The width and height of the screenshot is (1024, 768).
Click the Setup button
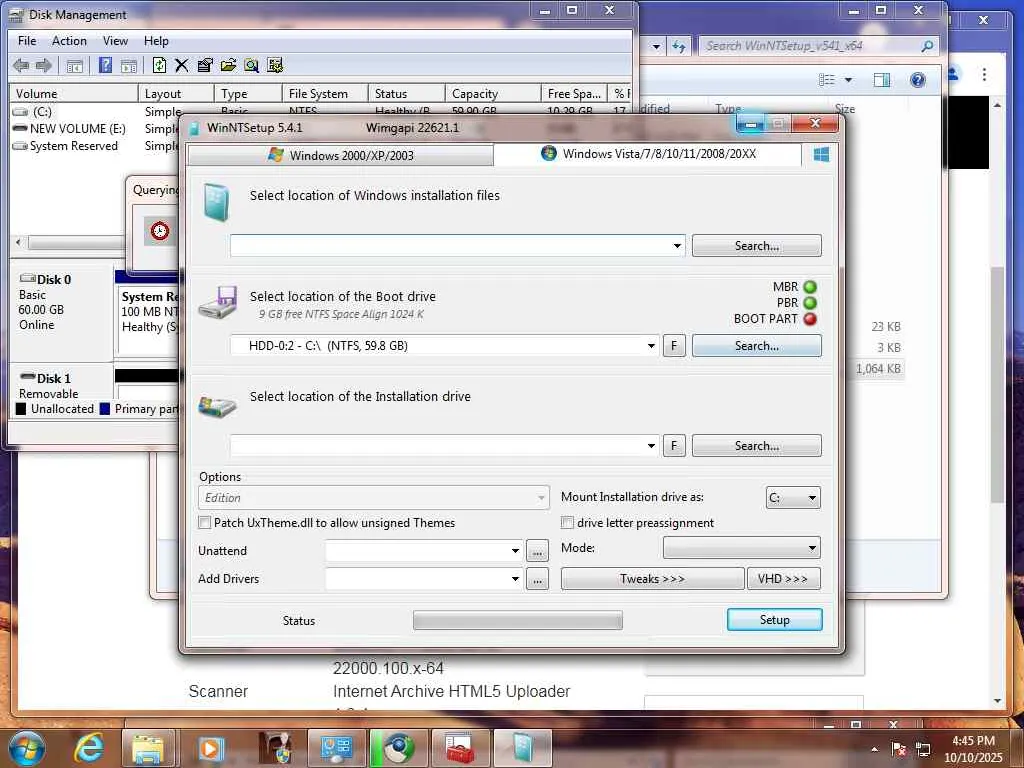click(x=775, y=620)
